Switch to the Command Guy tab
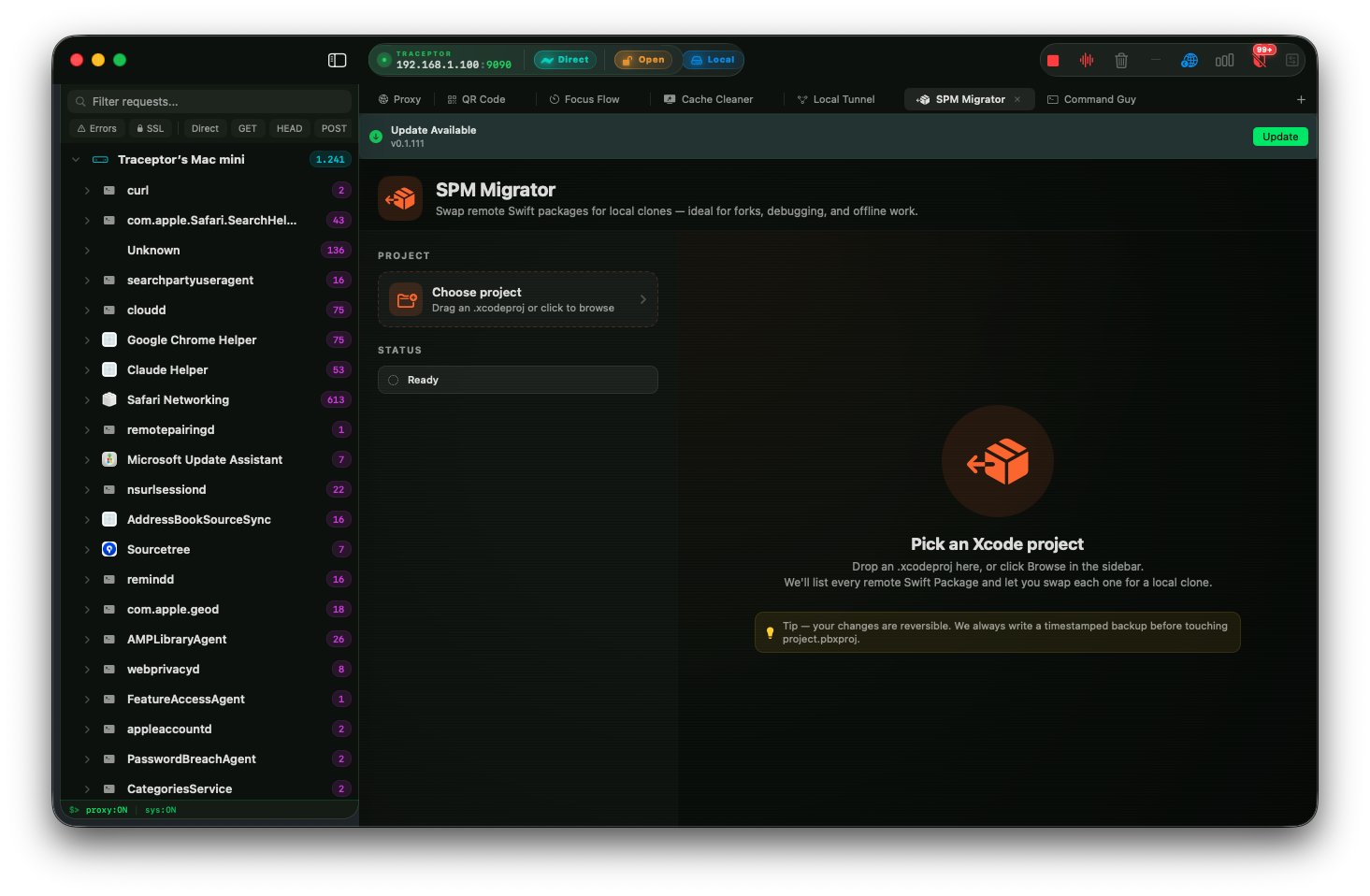 (x=1092, y=99)
